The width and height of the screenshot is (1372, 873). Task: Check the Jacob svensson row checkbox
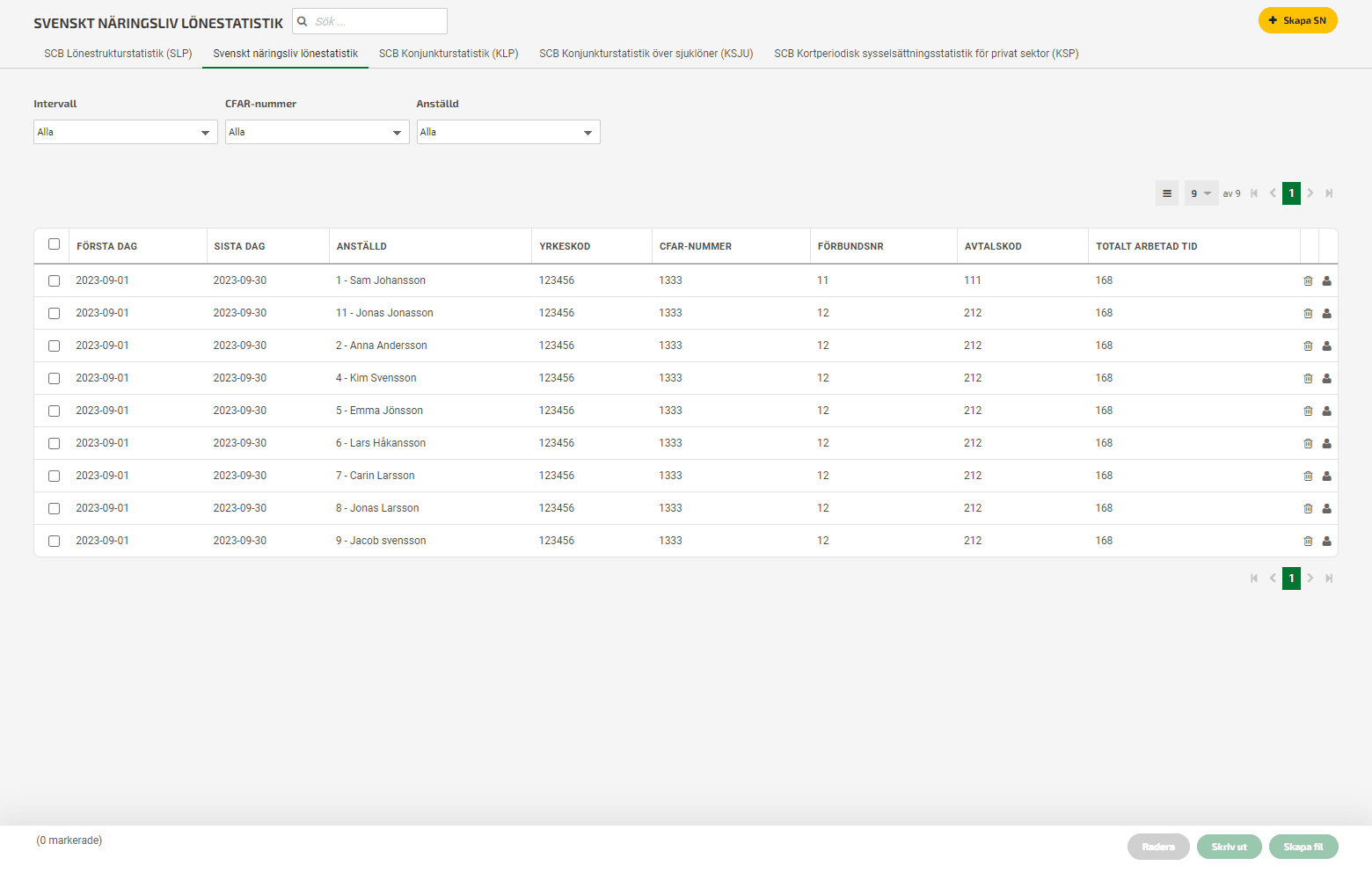coord(54,542)
